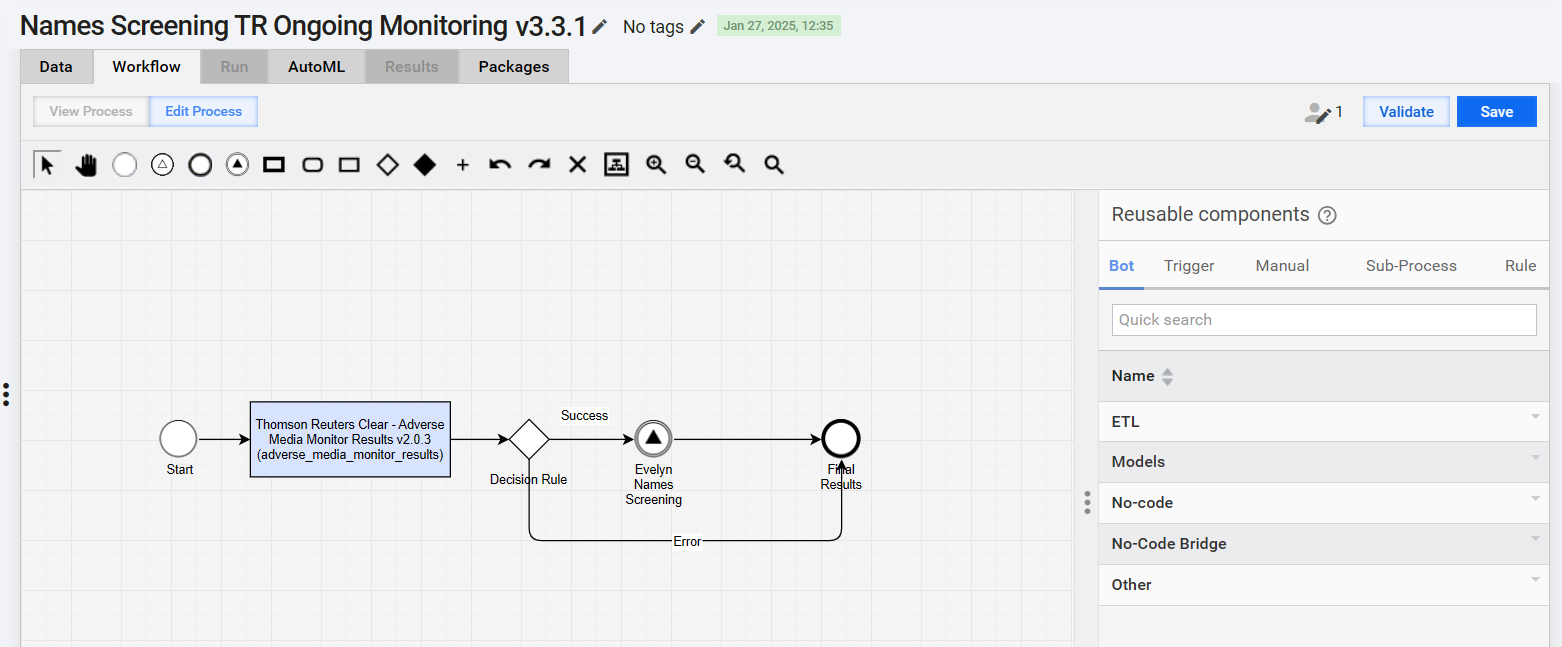
Task: Click the Success flow label
Action: pos(584,416)
